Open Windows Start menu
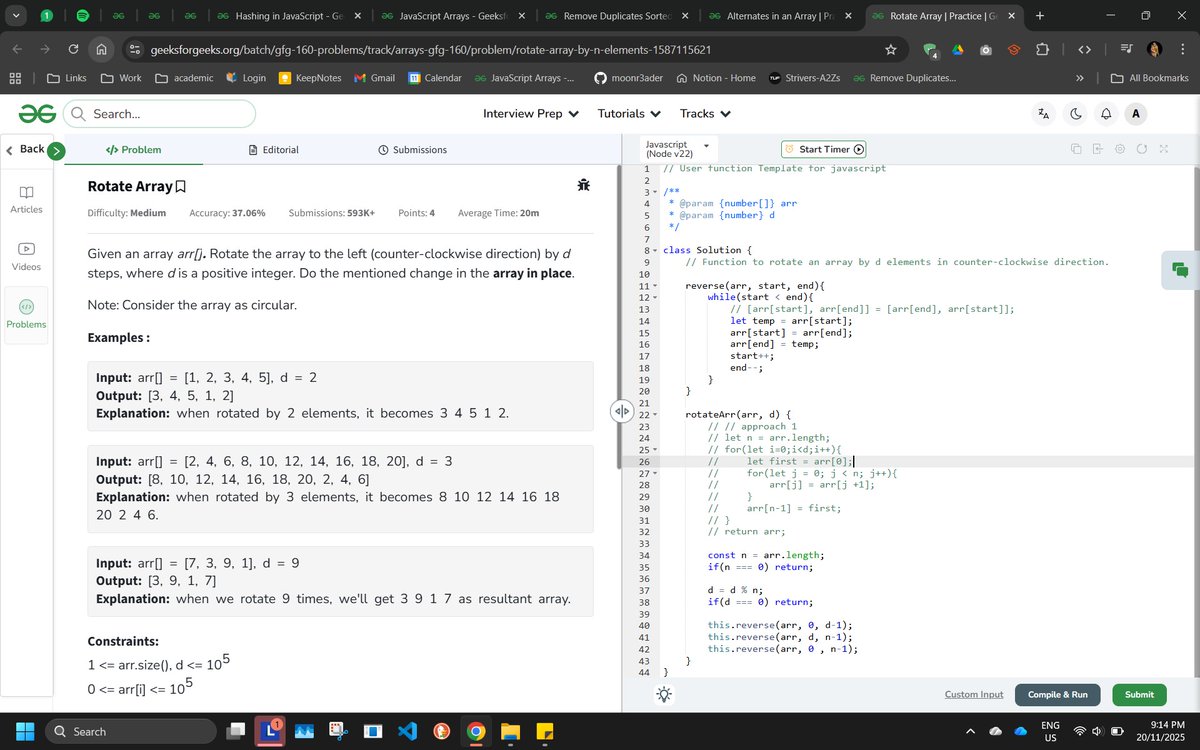The width and height of the screenshot is (1200, 750). (x=24, y=731)
